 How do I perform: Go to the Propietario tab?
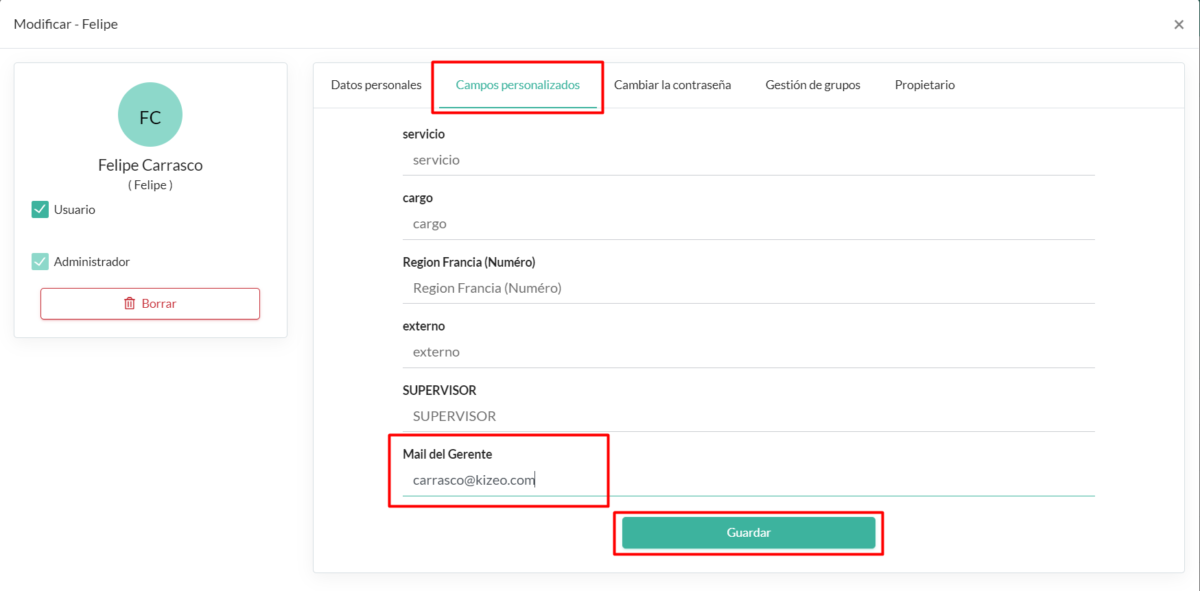pyautogui.click(x=925, y=85)
